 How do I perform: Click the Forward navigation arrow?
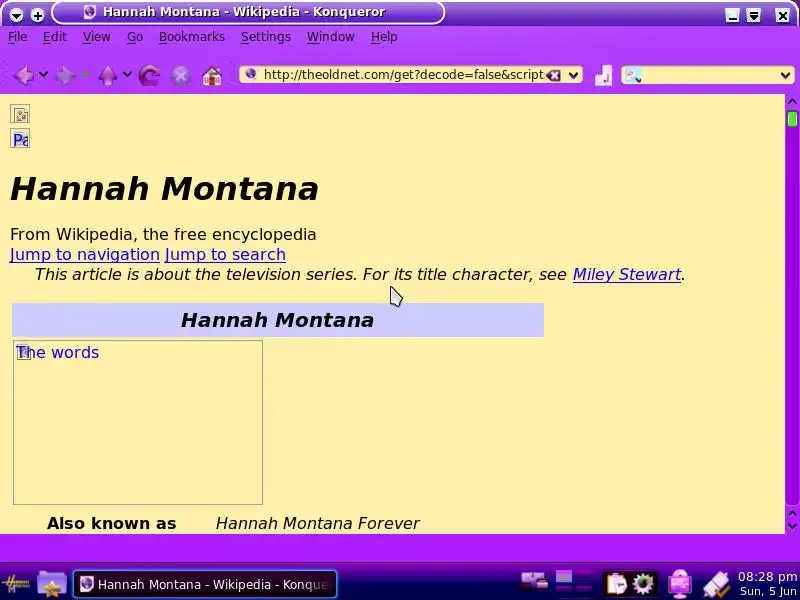tap(65, 76)
